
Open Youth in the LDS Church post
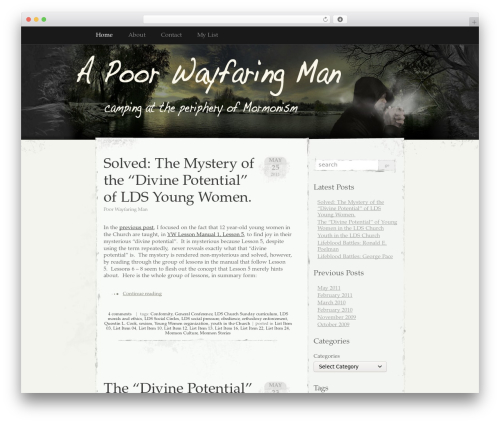pos(348,235)
